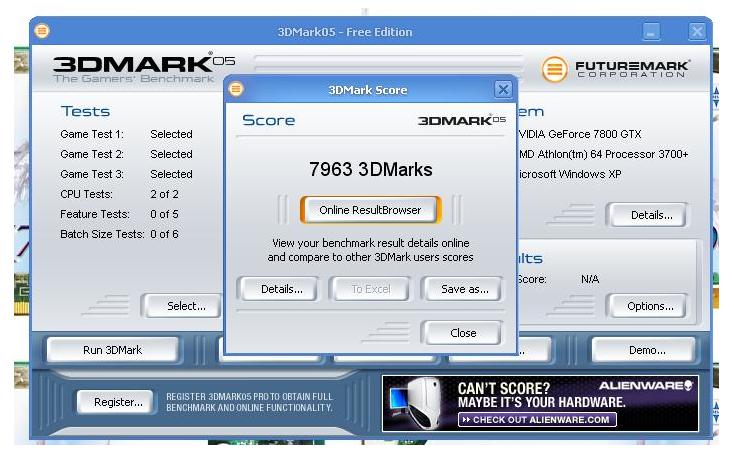Click the 'View your benchmark result details online' text
Image resolution: width=734 pixels, height=459 pixels.
pyautogui.click(x=370, y=243)
